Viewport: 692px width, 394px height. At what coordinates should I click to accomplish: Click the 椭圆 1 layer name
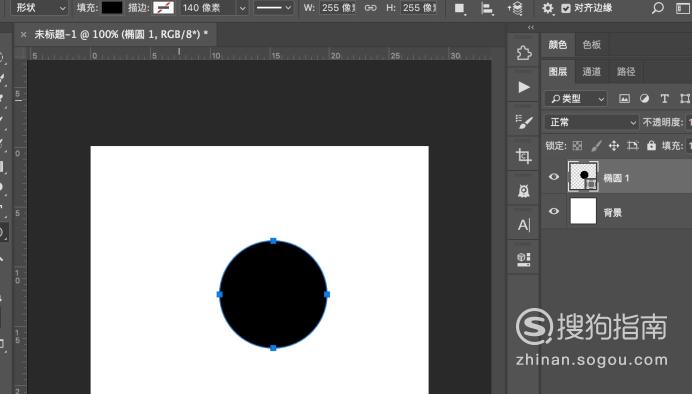point(616,178)
